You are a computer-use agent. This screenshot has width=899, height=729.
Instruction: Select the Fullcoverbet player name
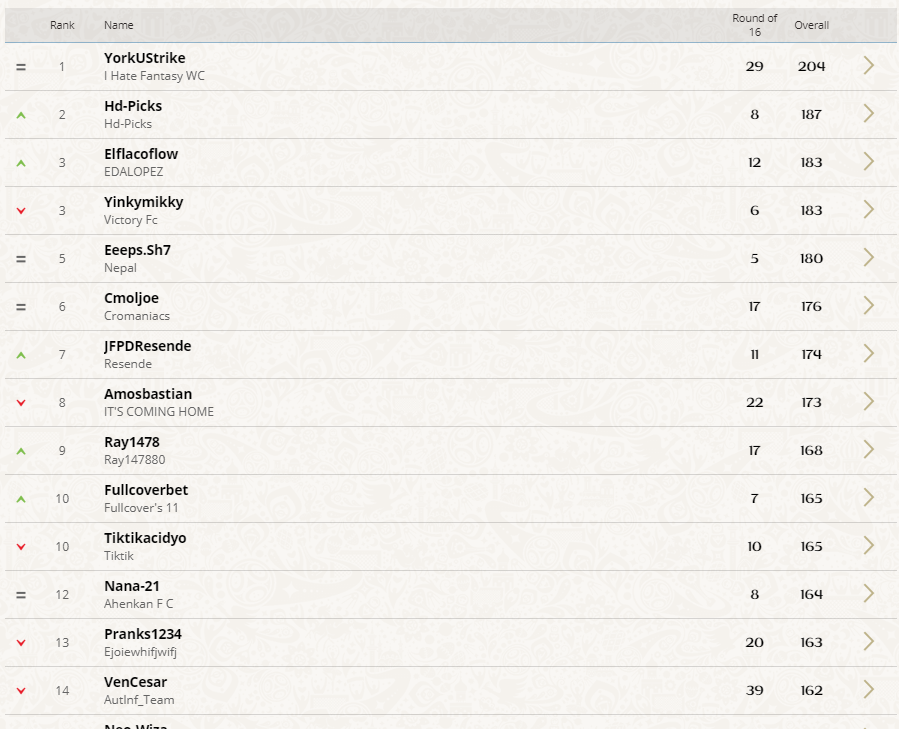(x=146, y=490)
